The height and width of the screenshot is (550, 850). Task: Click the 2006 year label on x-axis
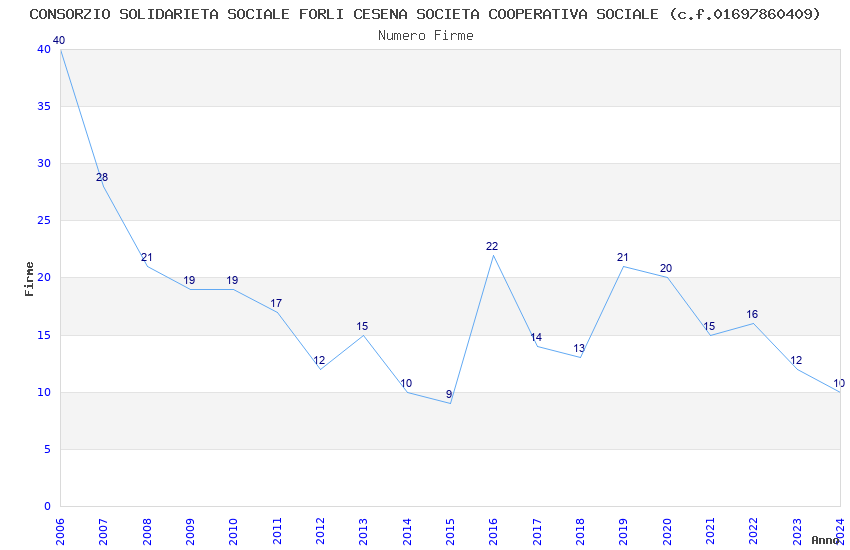click(61, 529)
